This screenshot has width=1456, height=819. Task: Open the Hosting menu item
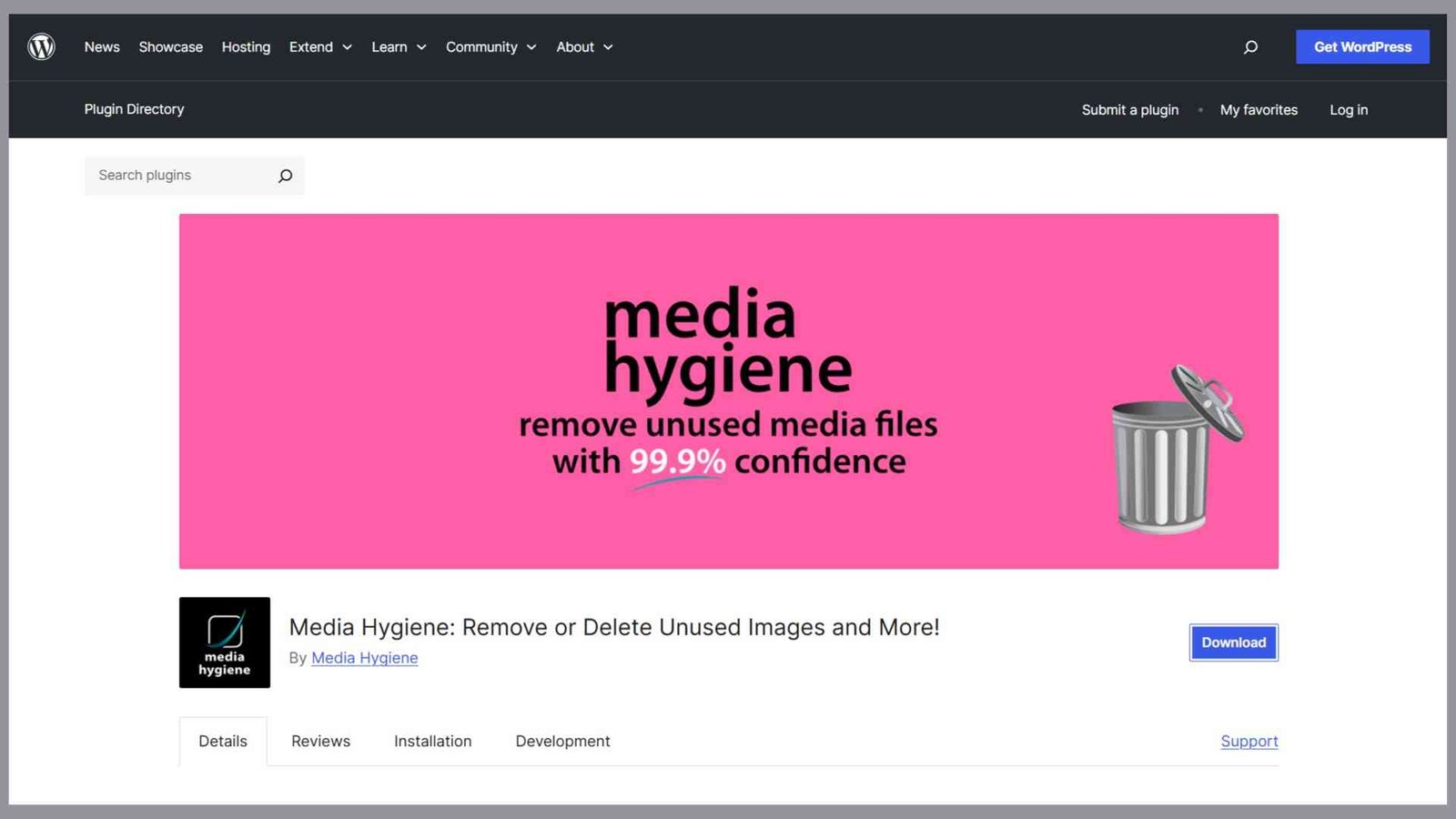246,47
